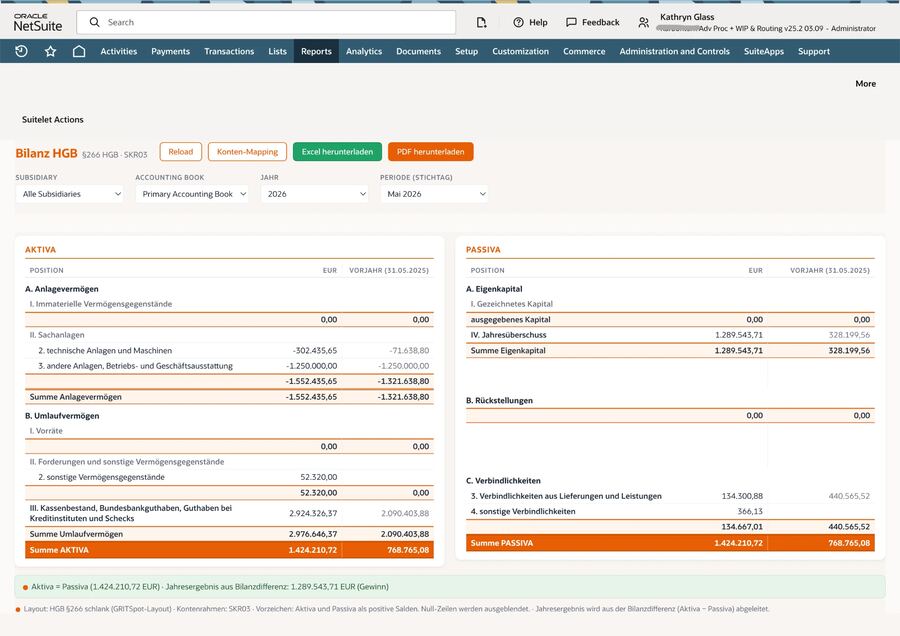Click 'A. Anlagevermögen' row
This screenshot has height=636, width=900.
229,289
